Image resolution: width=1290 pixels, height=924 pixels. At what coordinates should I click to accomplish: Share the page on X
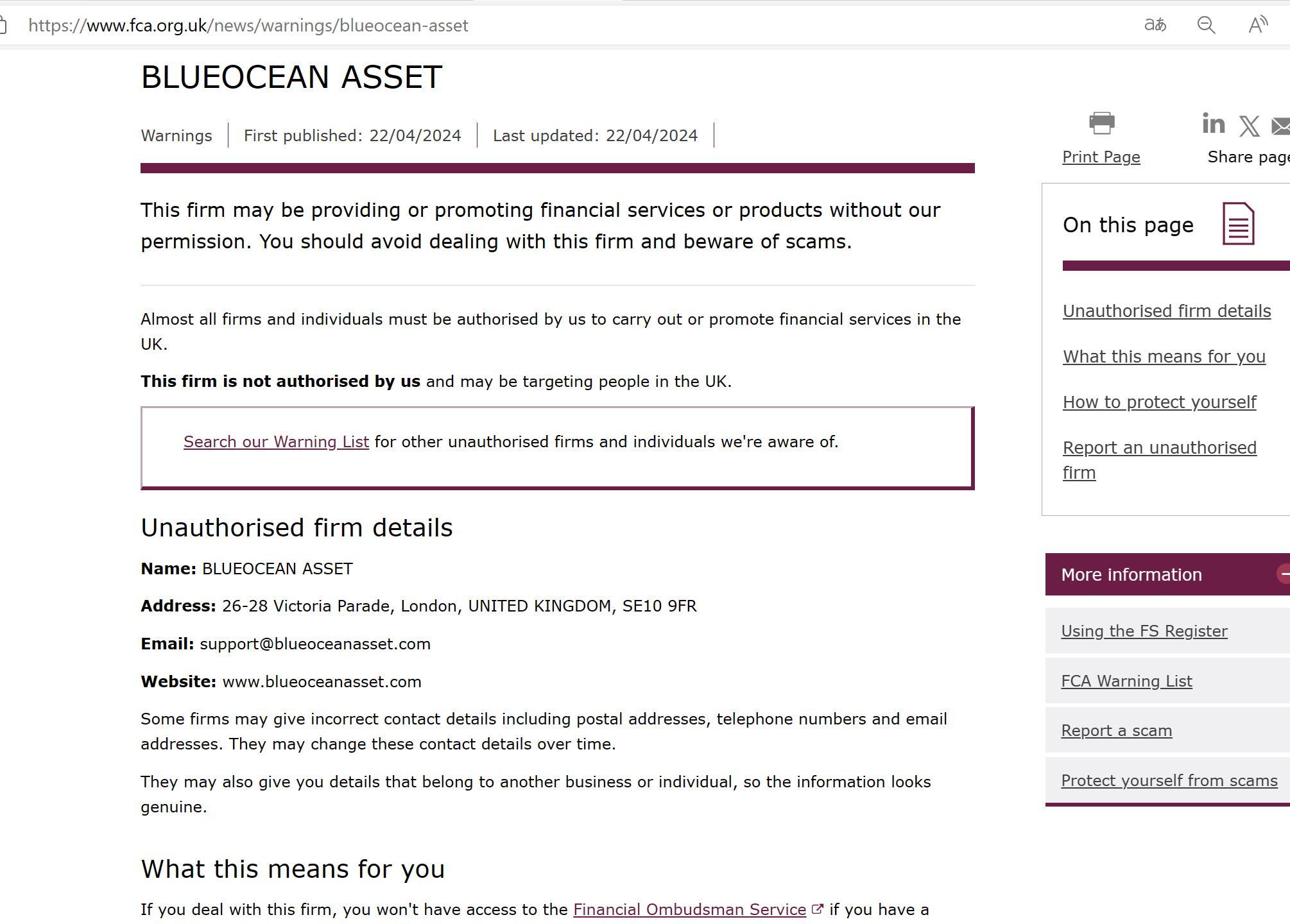(1249, 126)
